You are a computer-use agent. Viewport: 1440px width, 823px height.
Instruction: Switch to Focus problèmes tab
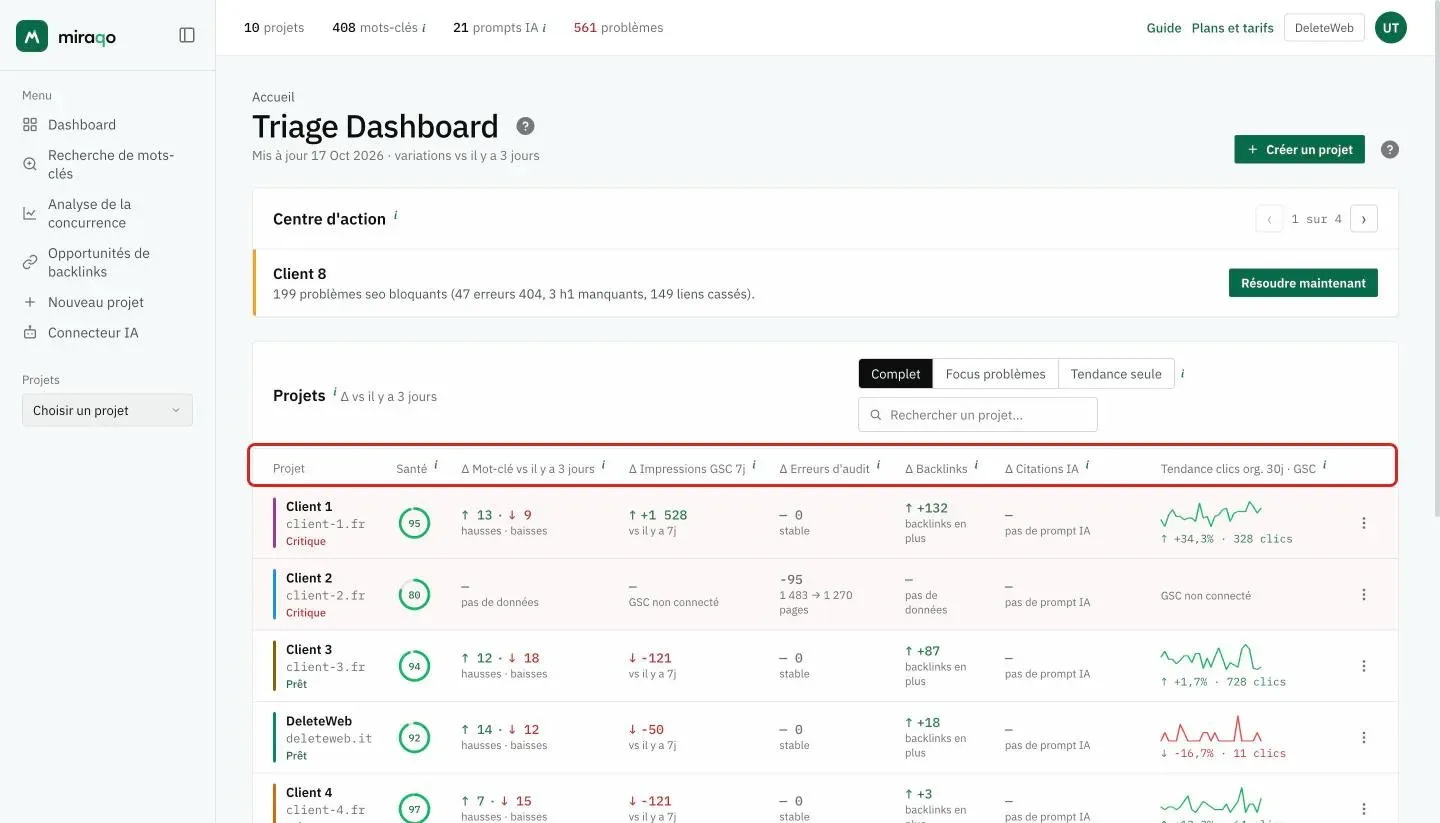coord(995,374)
